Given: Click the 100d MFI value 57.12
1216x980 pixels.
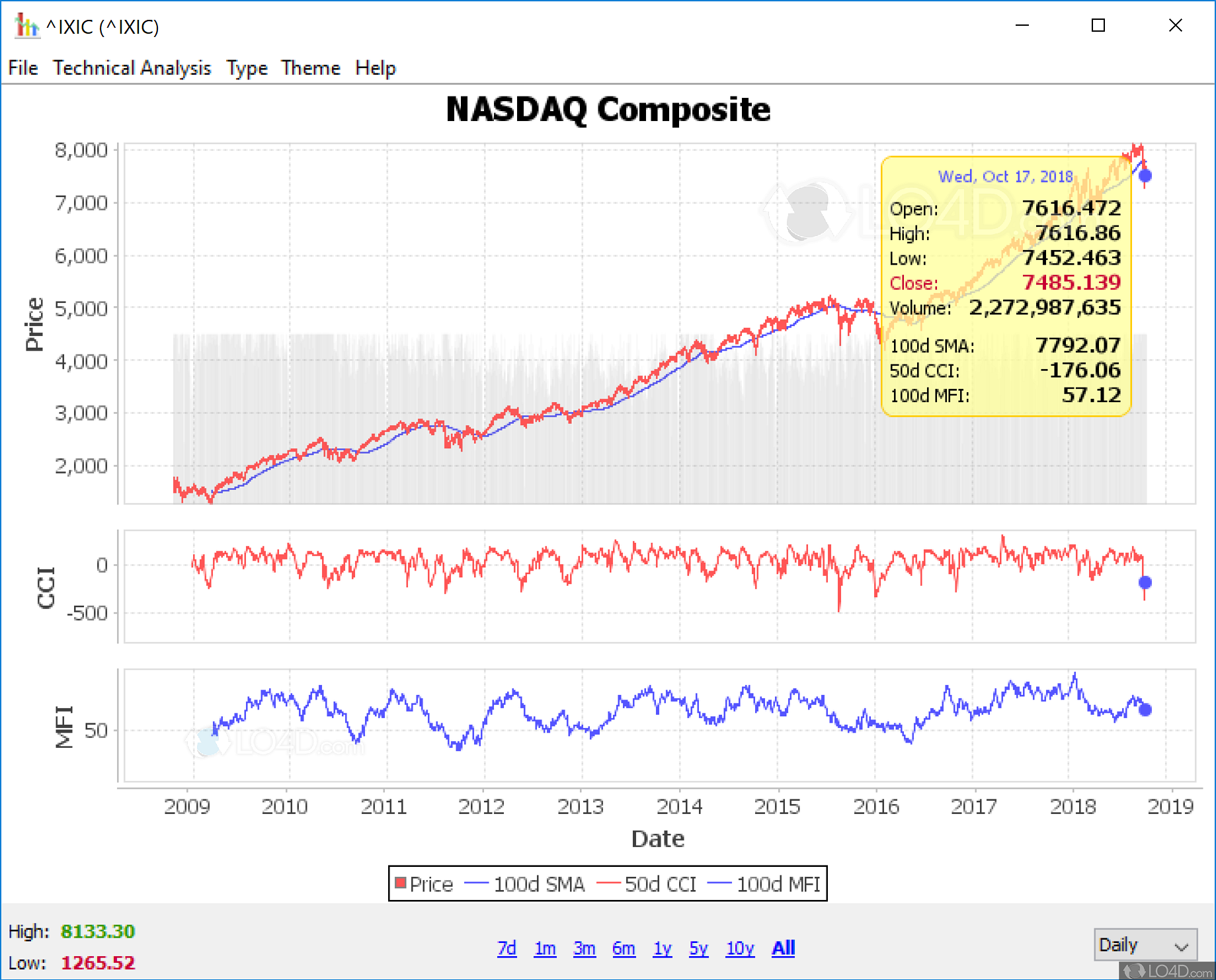Looking at the screenshot, I should click(1092, 395).
